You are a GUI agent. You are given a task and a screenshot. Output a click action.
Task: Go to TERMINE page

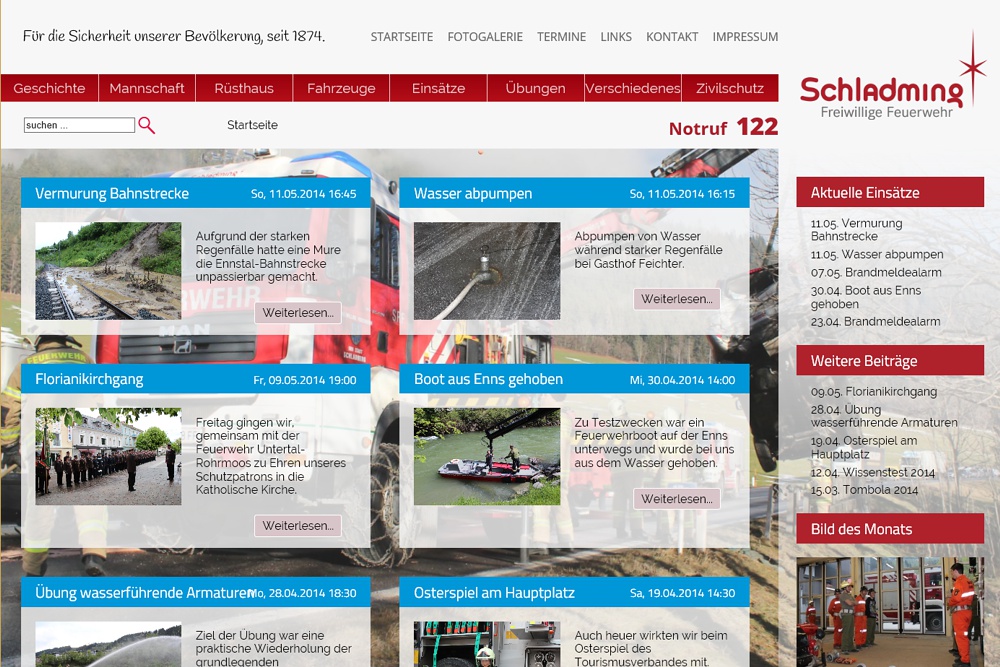[561, 37]
